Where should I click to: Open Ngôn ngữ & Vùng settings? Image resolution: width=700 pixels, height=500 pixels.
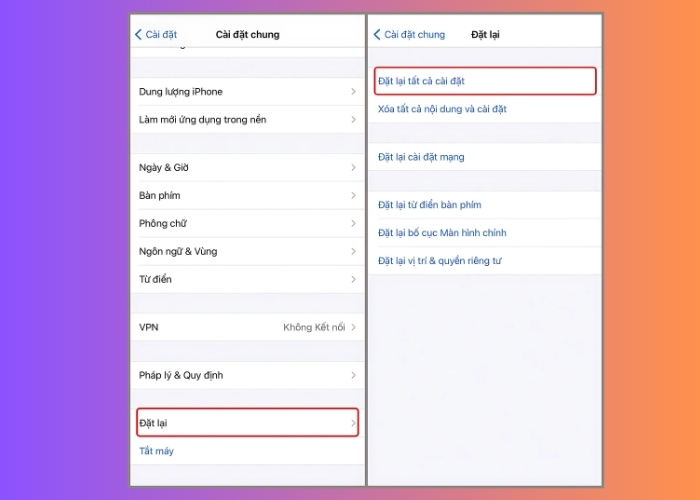(x=178, y=252)
